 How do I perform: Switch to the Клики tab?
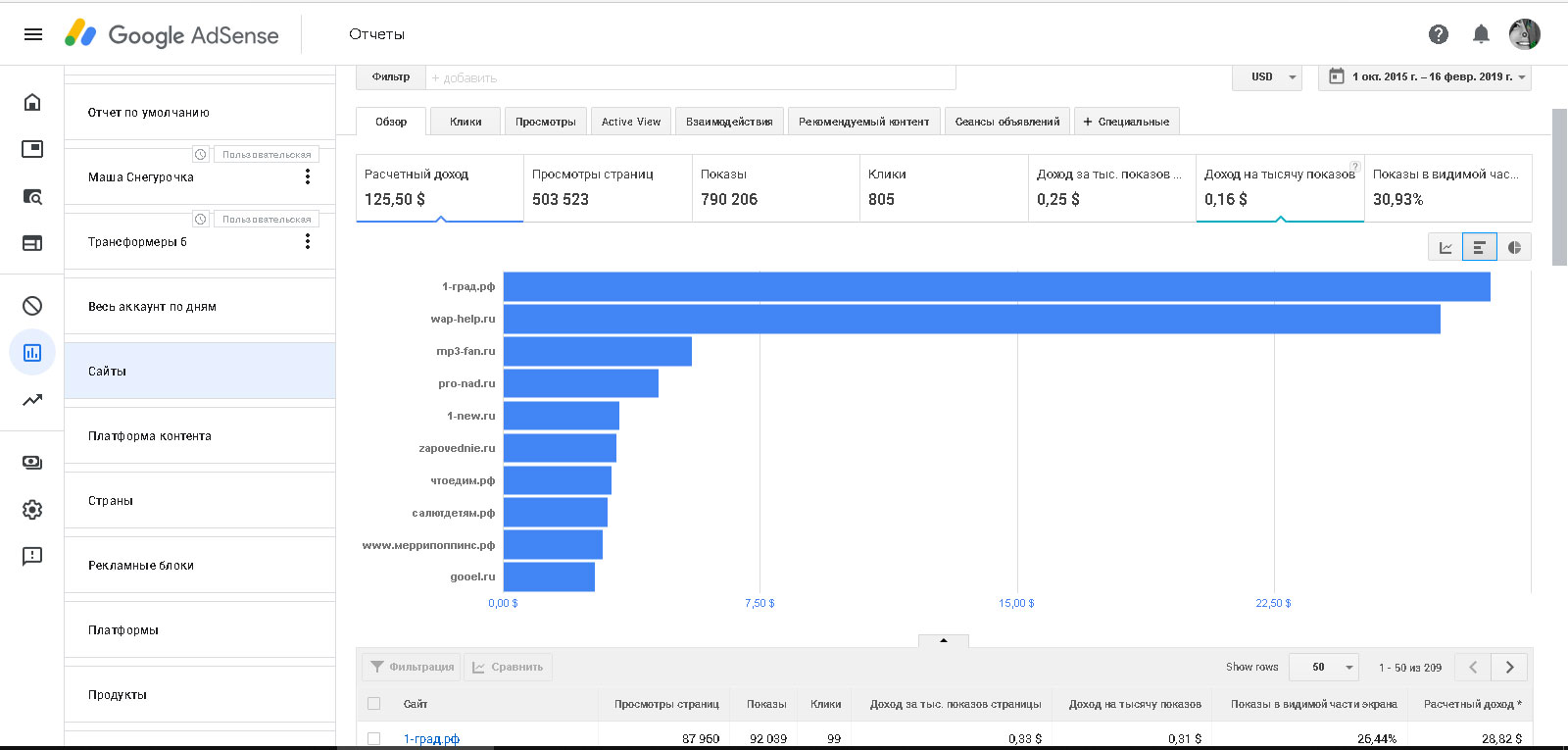point(465,122)
